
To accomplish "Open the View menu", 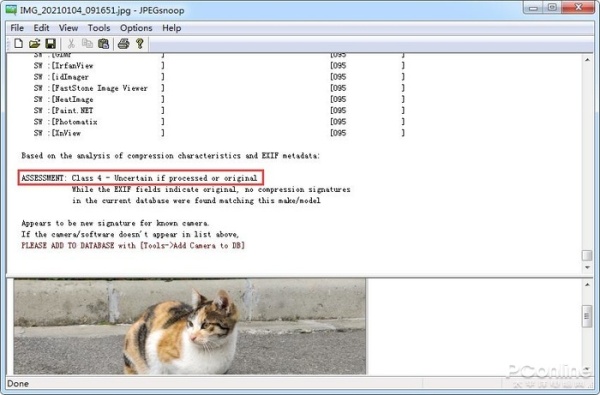I will pos(68,28).
